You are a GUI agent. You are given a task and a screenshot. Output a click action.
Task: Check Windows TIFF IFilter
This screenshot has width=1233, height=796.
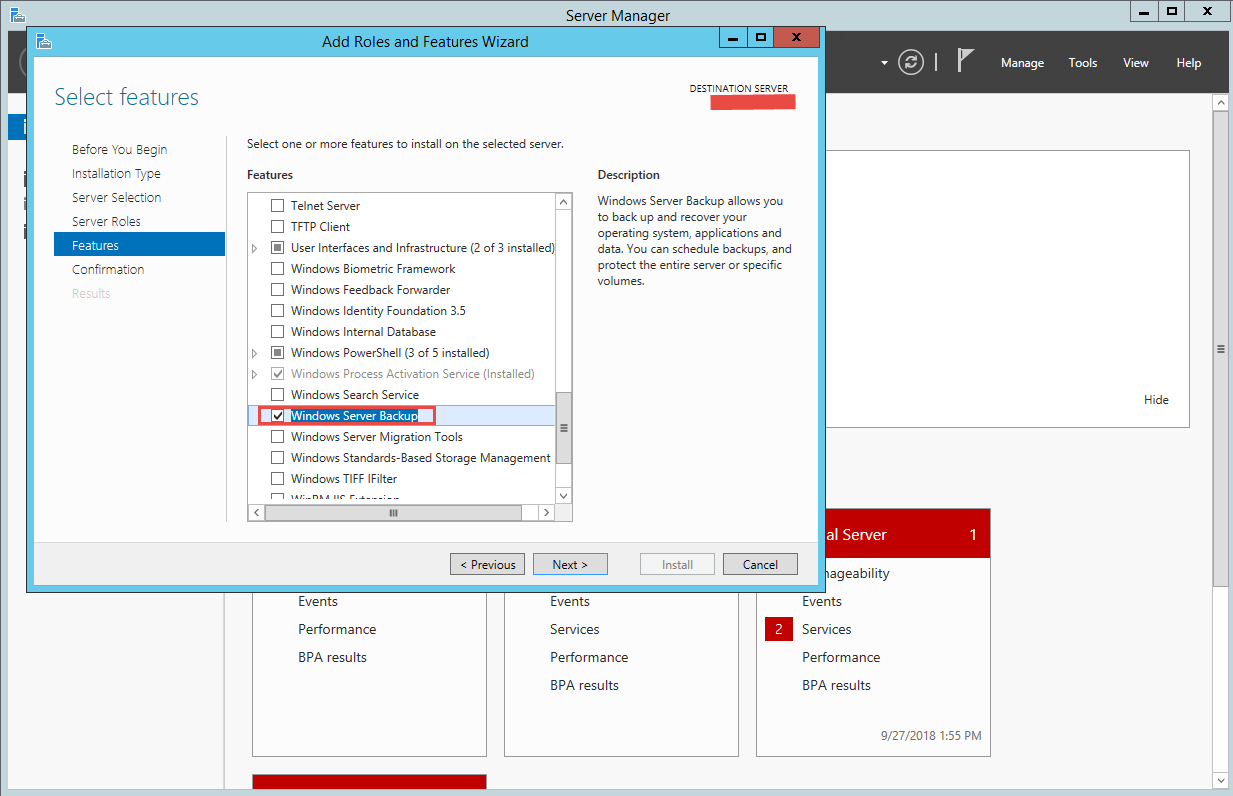278,479
